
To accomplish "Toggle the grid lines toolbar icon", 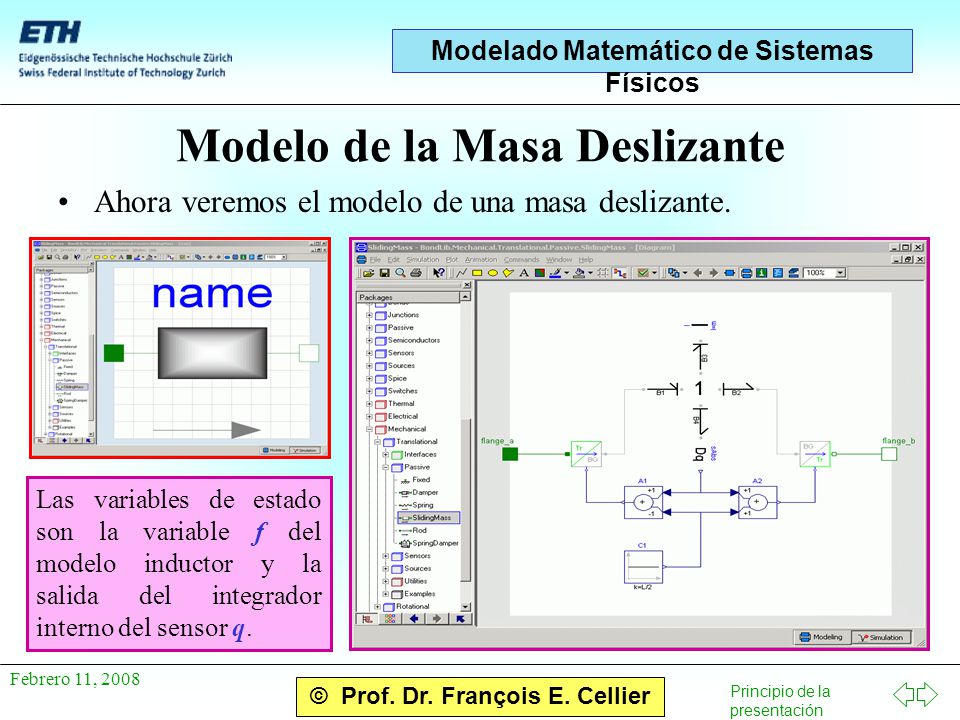I will pos(602,273).
